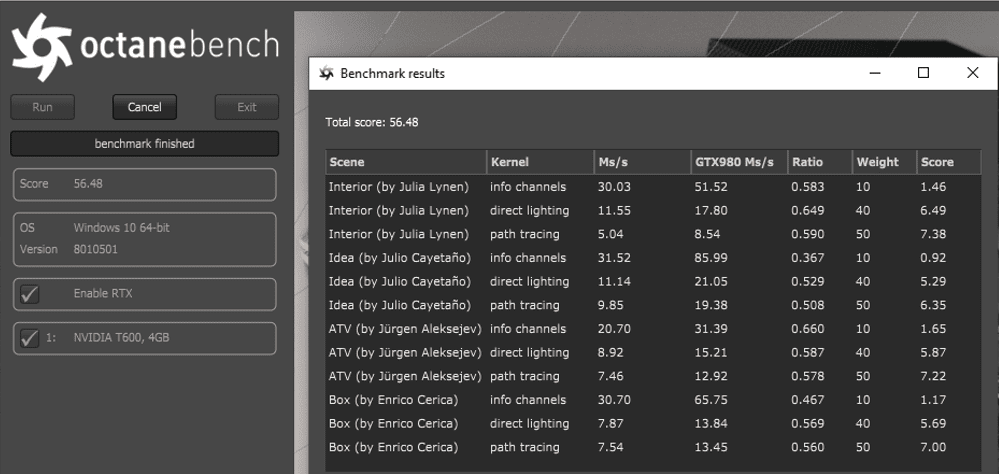Click the Exit button
The image size is (999, 474).
pos(247,107)
